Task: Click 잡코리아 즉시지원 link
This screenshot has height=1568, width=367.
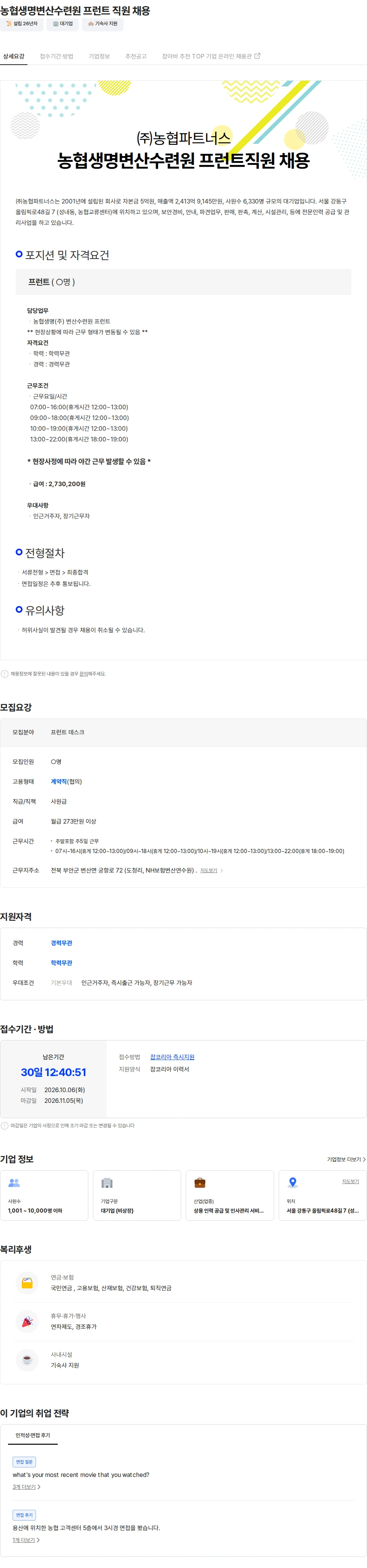Action: pos(172,1057)
